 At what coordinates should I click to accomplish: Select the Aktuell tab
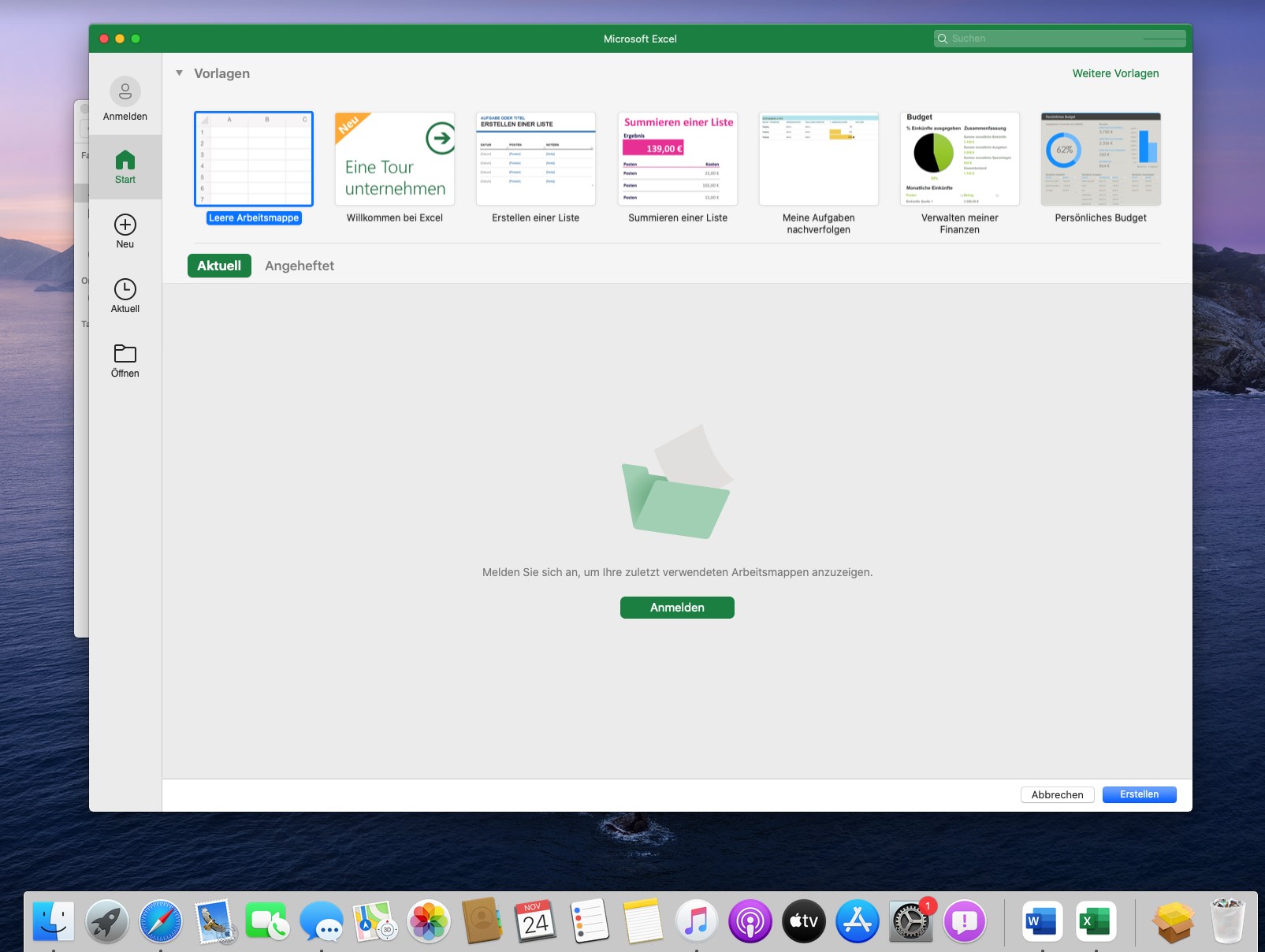(x=219, y=266)
